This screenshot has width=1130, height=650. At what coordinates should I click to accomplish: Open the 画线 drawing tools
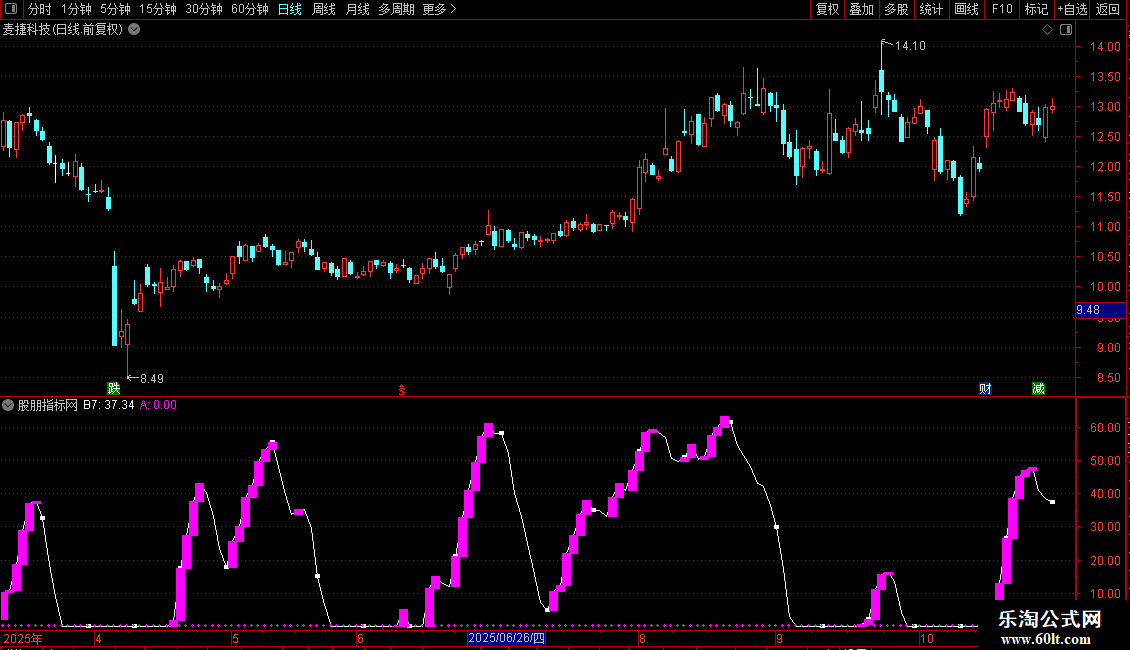pos(966,9)
